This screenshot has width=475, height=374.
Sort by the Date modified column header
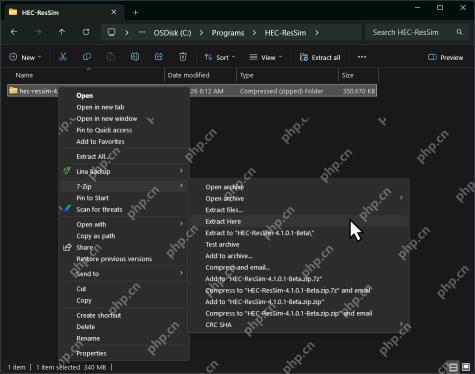tap(189, 75)
